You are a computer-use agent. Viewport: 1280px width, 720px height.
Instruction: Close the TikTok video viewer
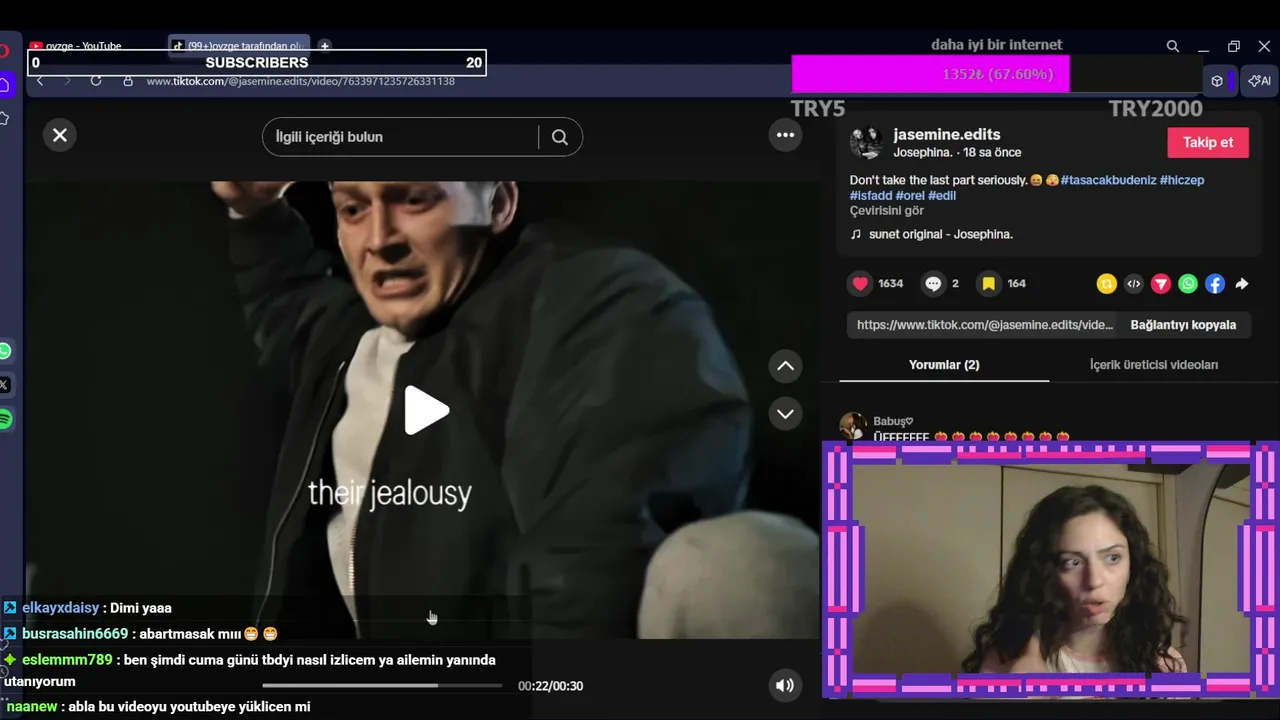(60, 135)
